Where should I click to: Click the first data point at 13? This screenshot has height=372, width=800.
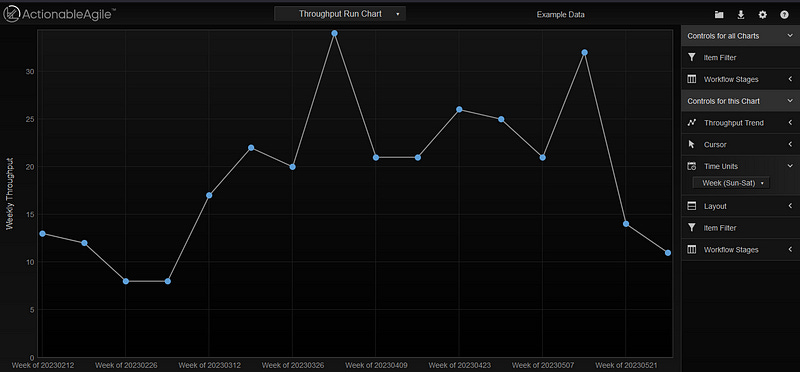[x=42, y=234]
